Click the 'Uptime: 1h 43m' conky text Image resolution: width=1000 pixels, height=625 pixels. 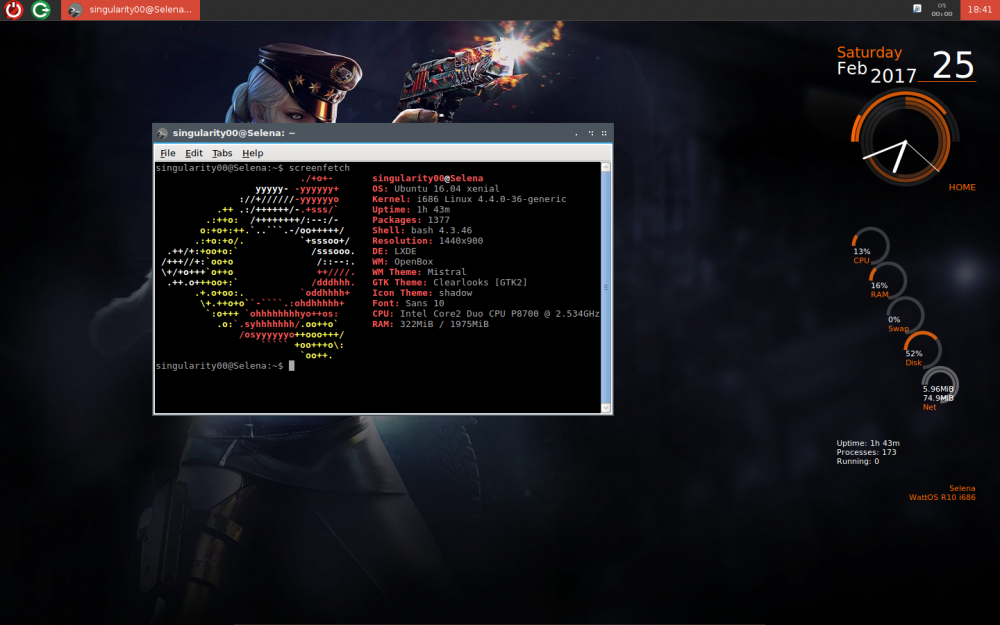tap(868, 443)
